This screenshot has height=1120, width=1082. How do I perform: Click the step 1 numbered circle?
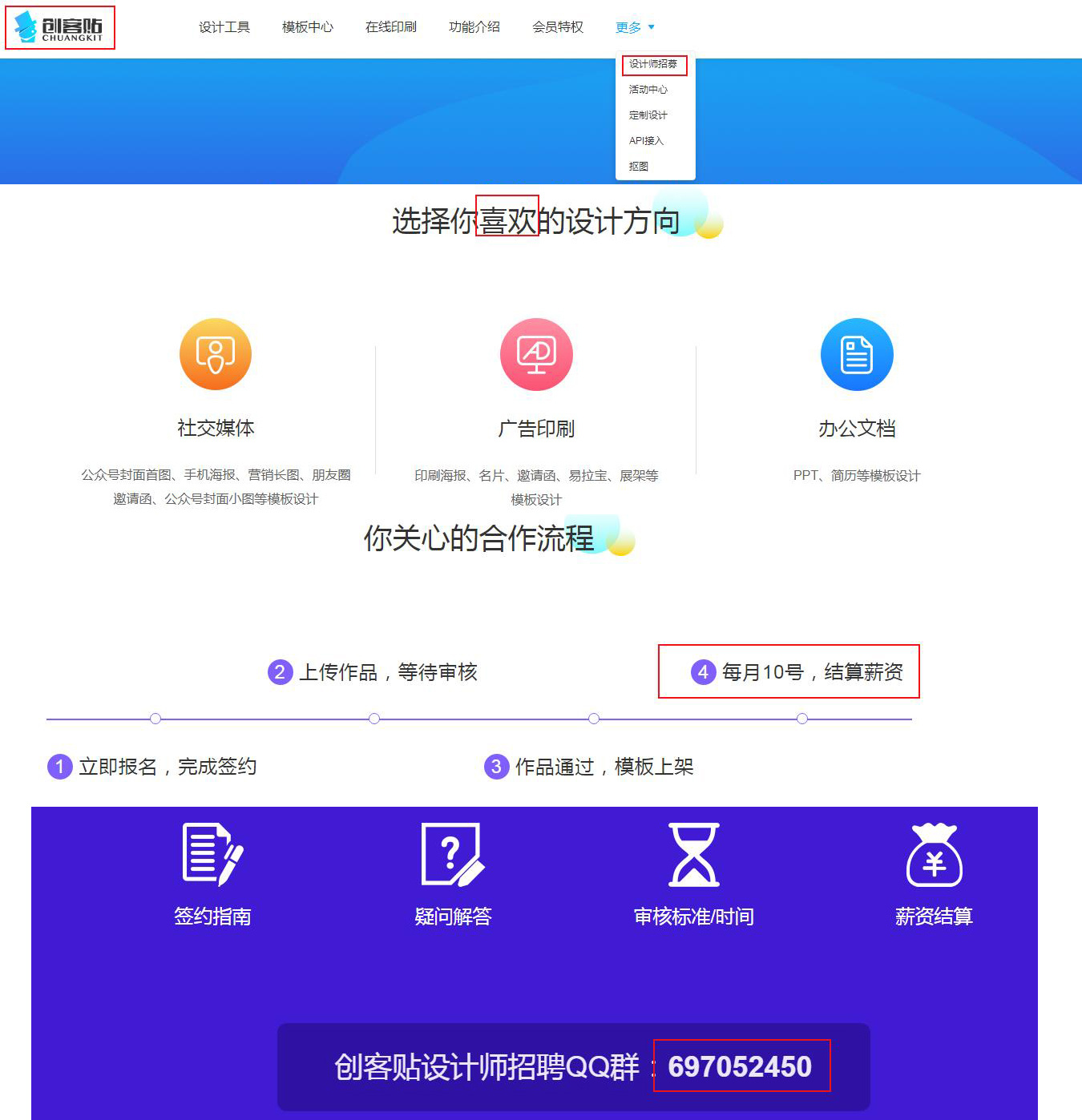59,767
